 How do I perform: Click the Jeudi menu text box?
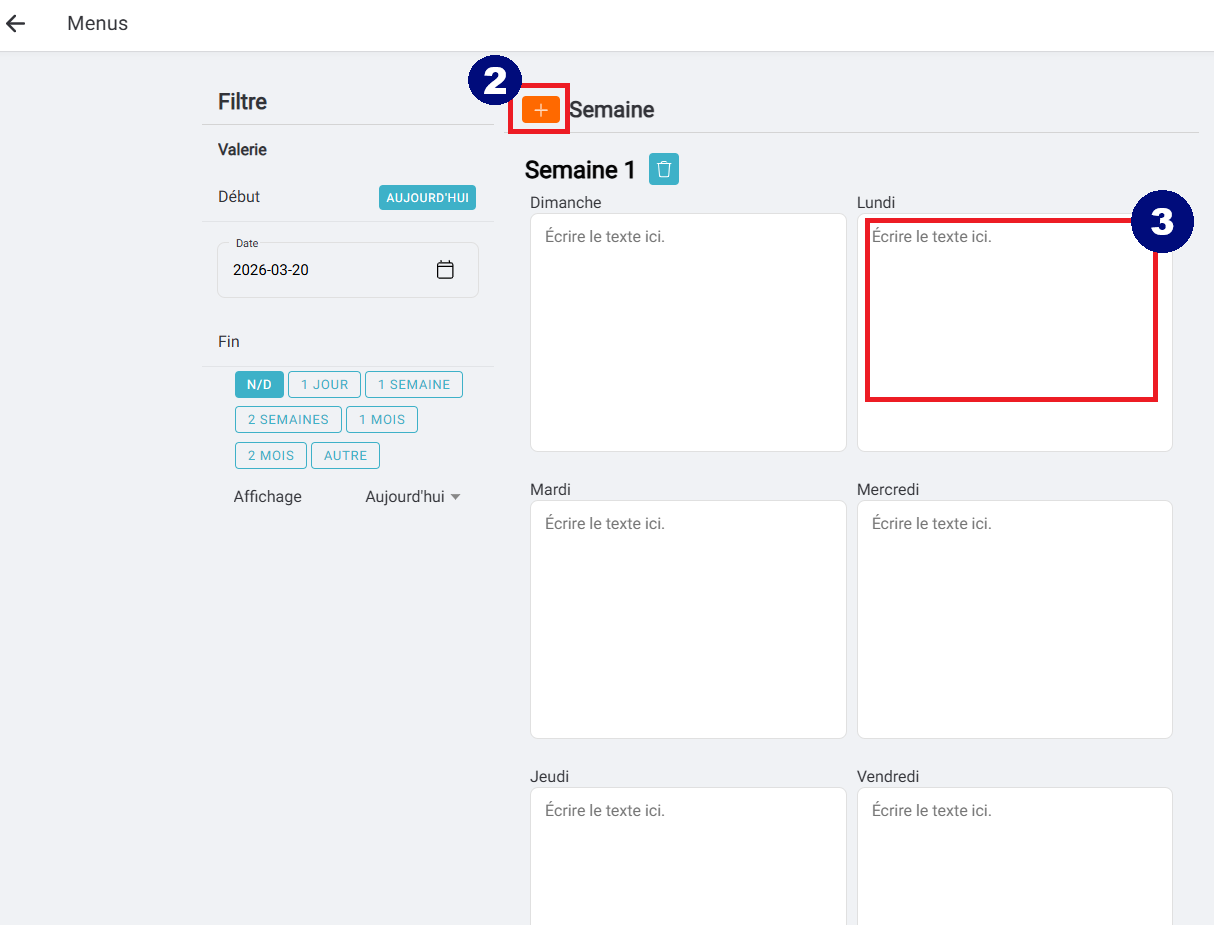pyautogui.click(x=688, y=856)
